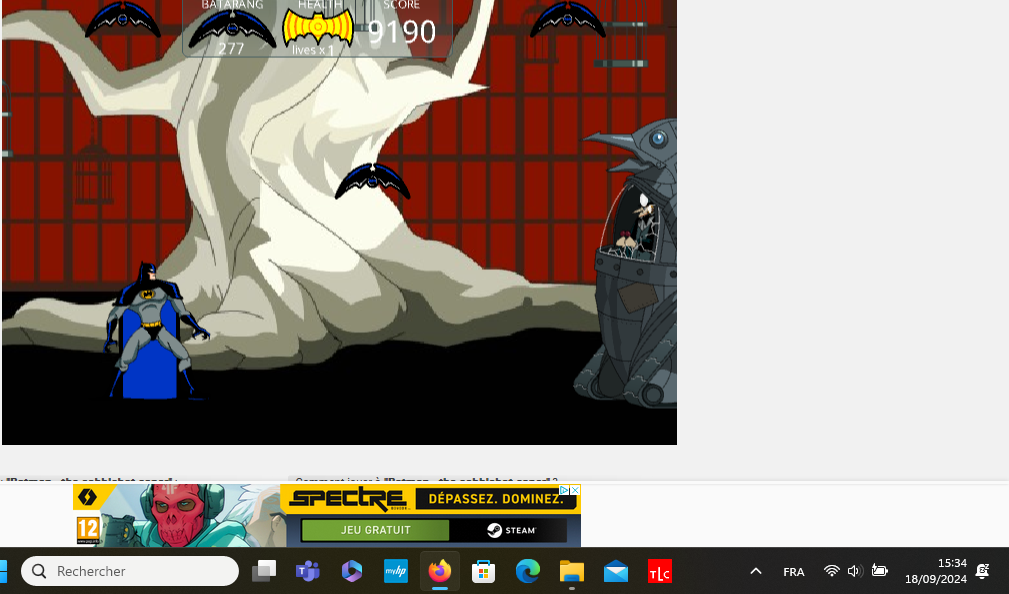Click the batarang count 277
1009x594 pixels.
(x=231, y=49)
